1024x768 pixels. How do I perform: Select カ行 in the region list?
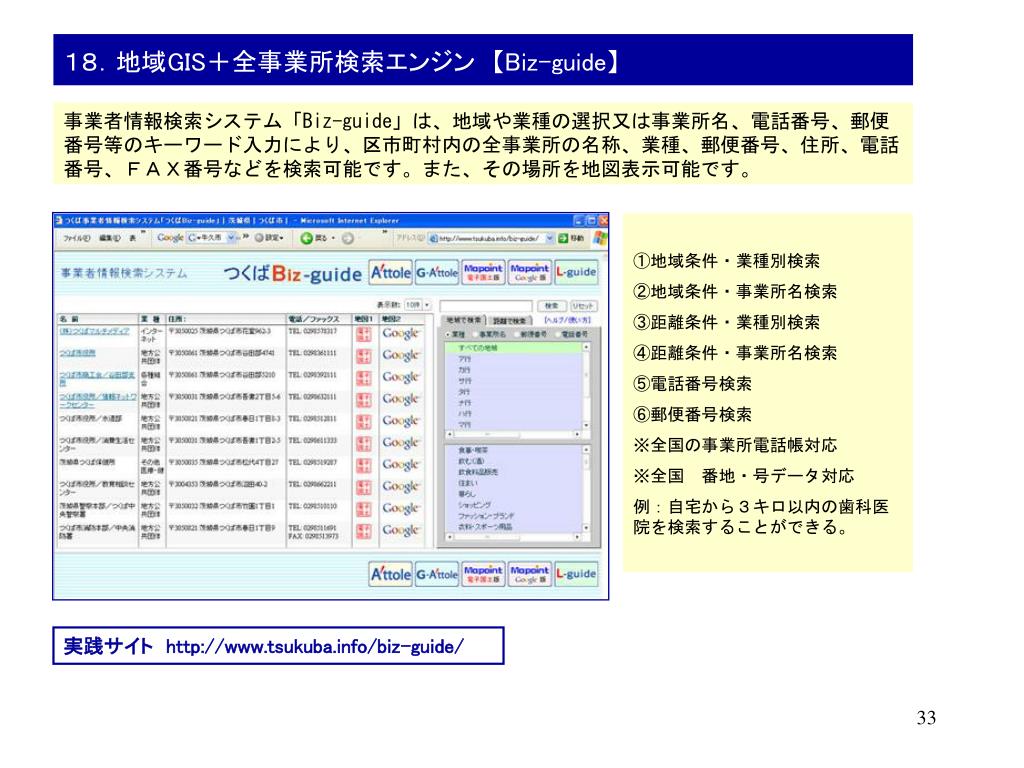point(464,370)
